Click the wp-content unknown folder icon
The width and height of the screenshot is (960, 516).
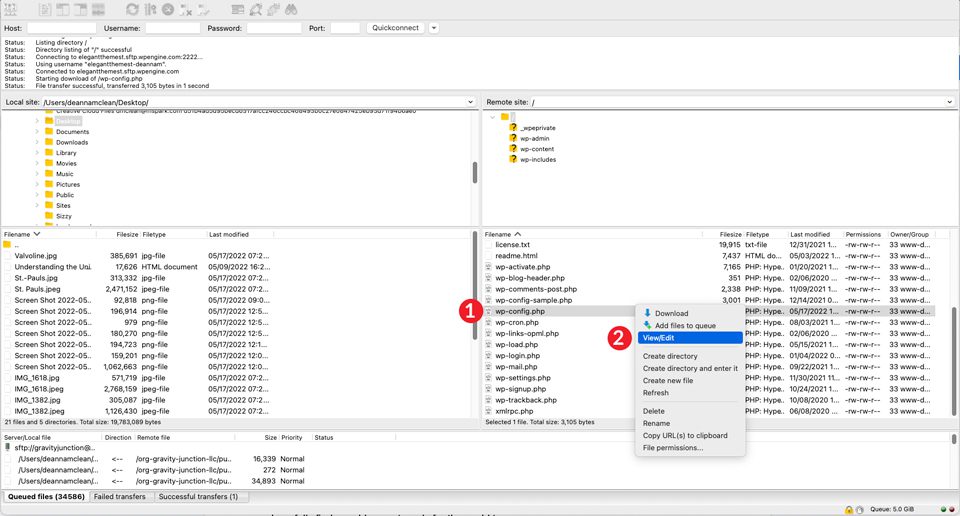[x=514, y=149]
